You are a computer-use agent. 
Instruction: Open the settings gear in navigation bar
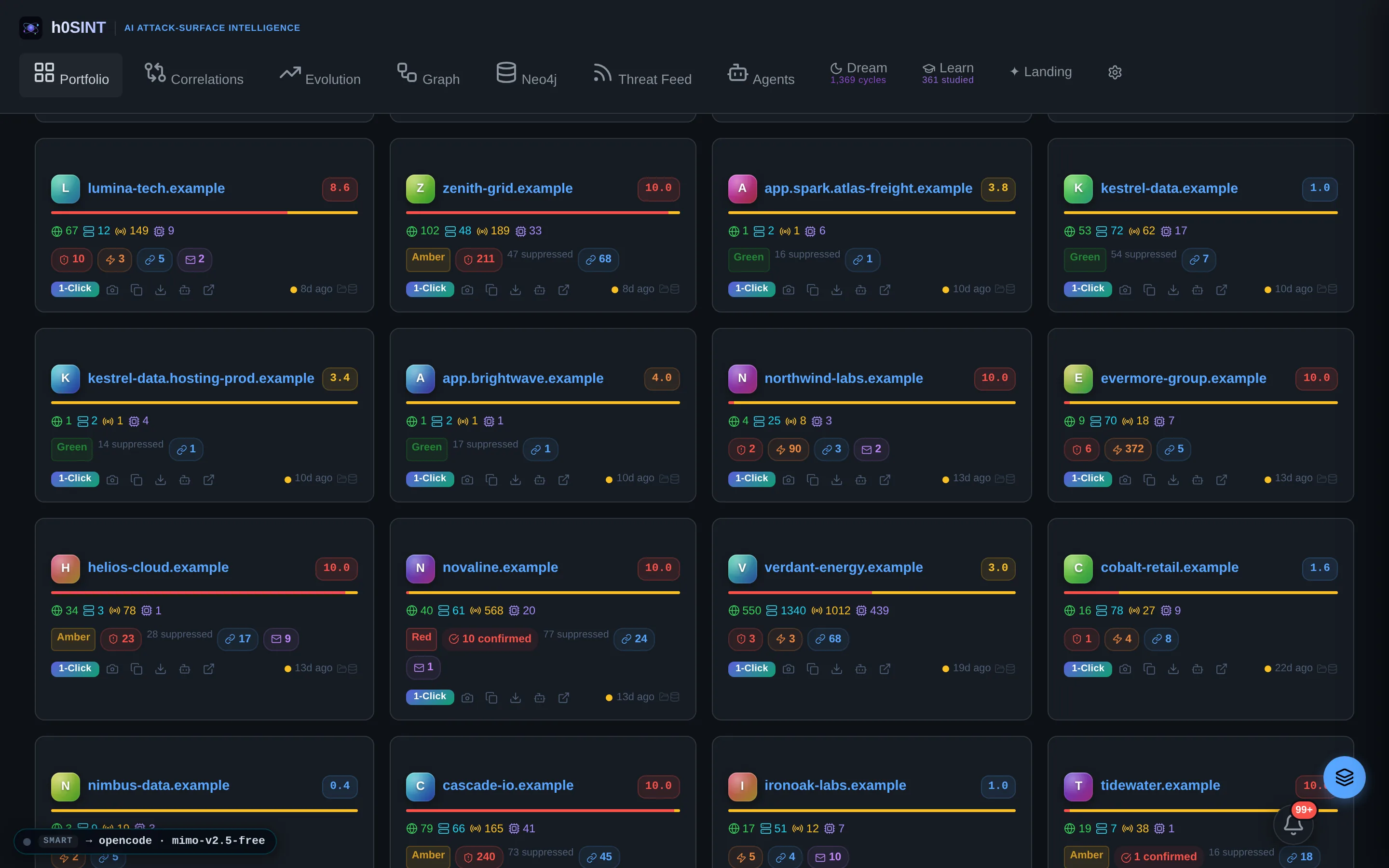[1115, 72]
